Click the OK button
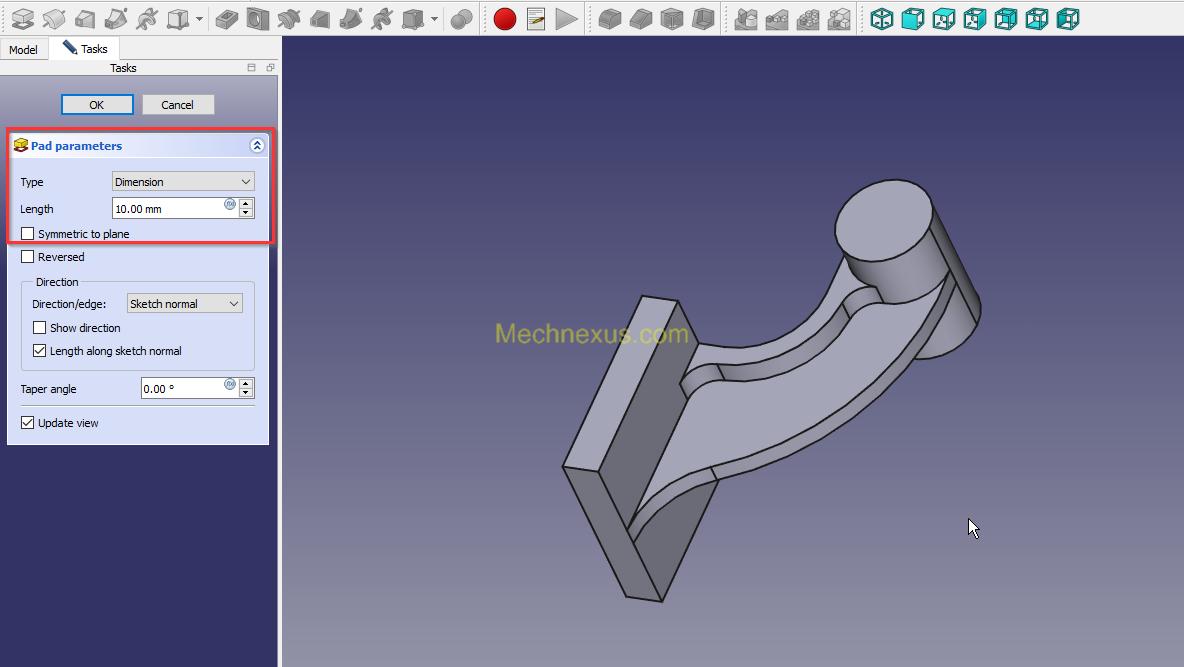Viewport: 1184px width, 667px height. click(x=97, y=105)
